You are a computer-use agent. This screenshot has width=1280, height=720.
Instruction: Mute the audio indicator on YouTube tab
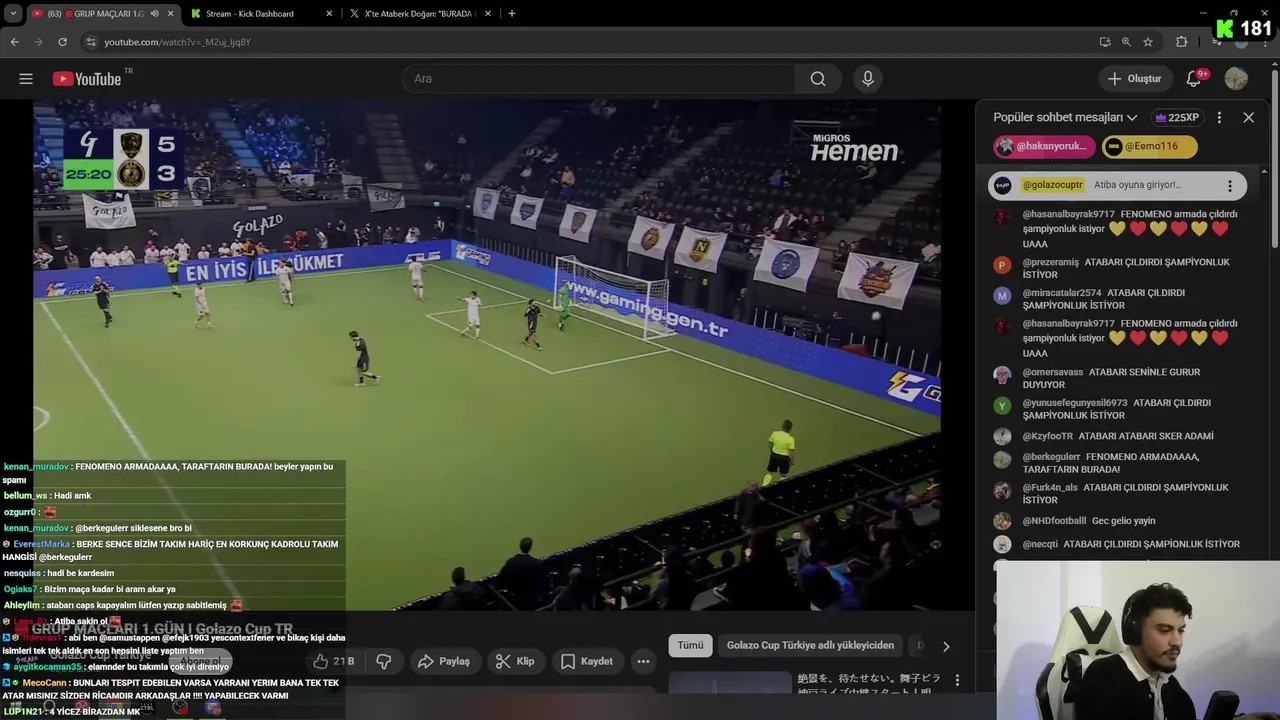[154, 14]
